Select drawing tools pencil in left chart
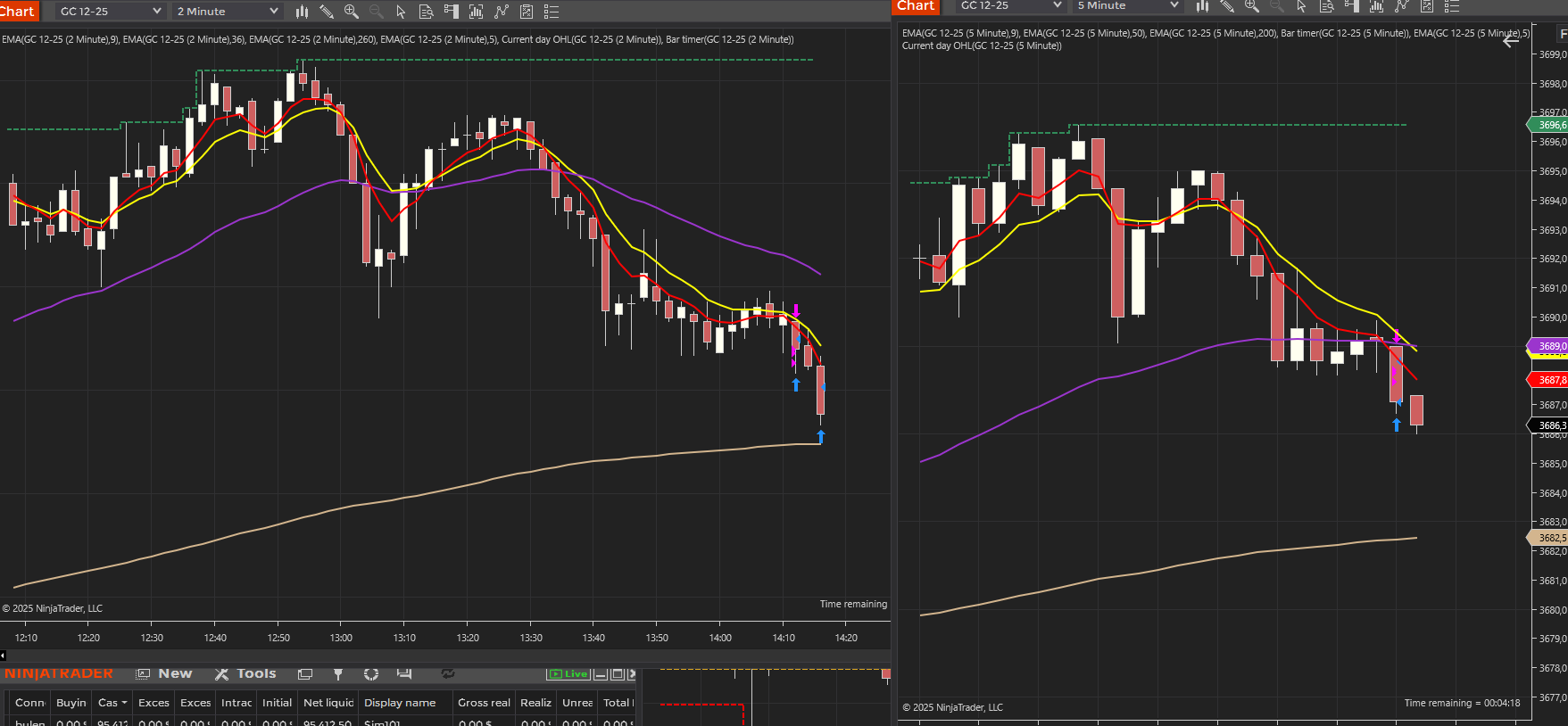 327,12
